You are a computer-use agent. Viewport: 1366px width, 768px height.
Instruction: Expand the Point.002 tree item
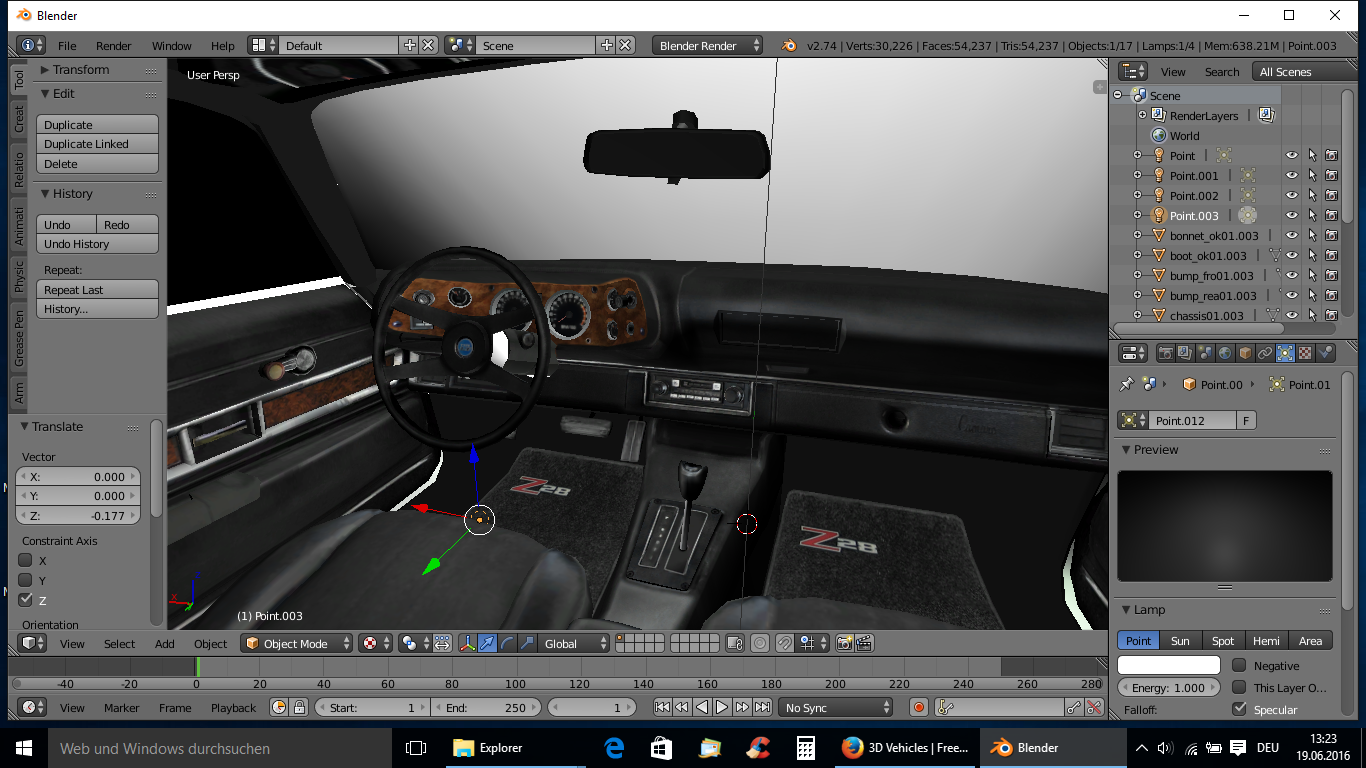(1137, 195)
